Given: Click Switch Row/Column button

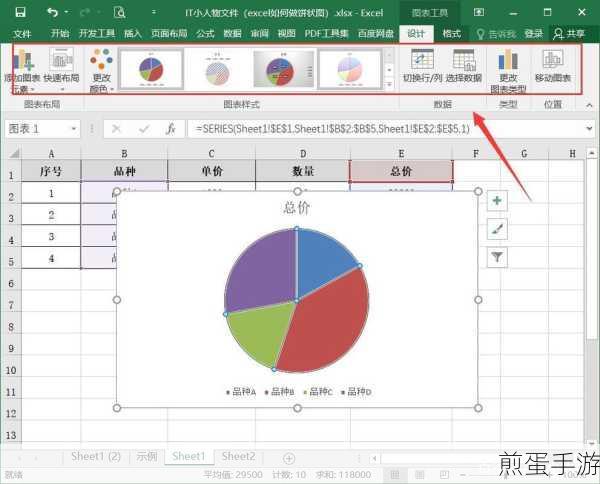Looking at the screenshot, I should (x=422, y=66).
